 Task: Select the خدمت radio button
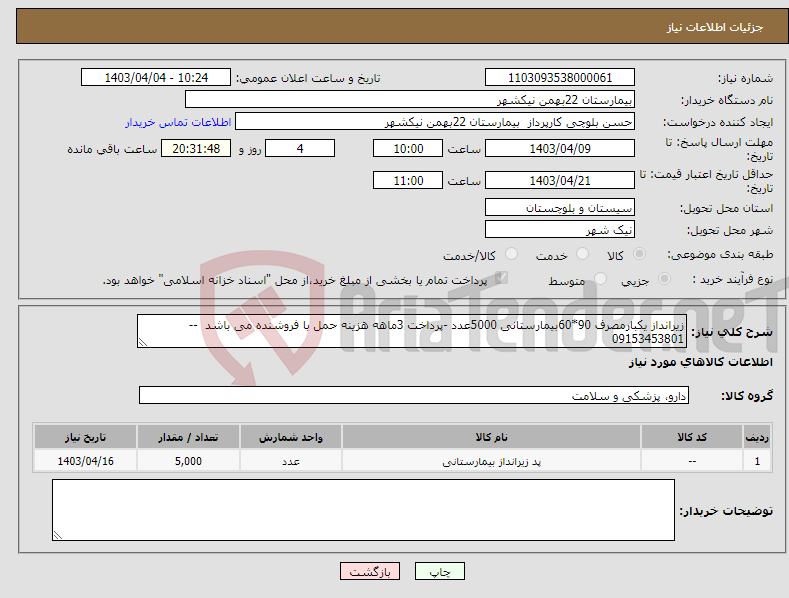pyautogui.click(x=582, y=254)
